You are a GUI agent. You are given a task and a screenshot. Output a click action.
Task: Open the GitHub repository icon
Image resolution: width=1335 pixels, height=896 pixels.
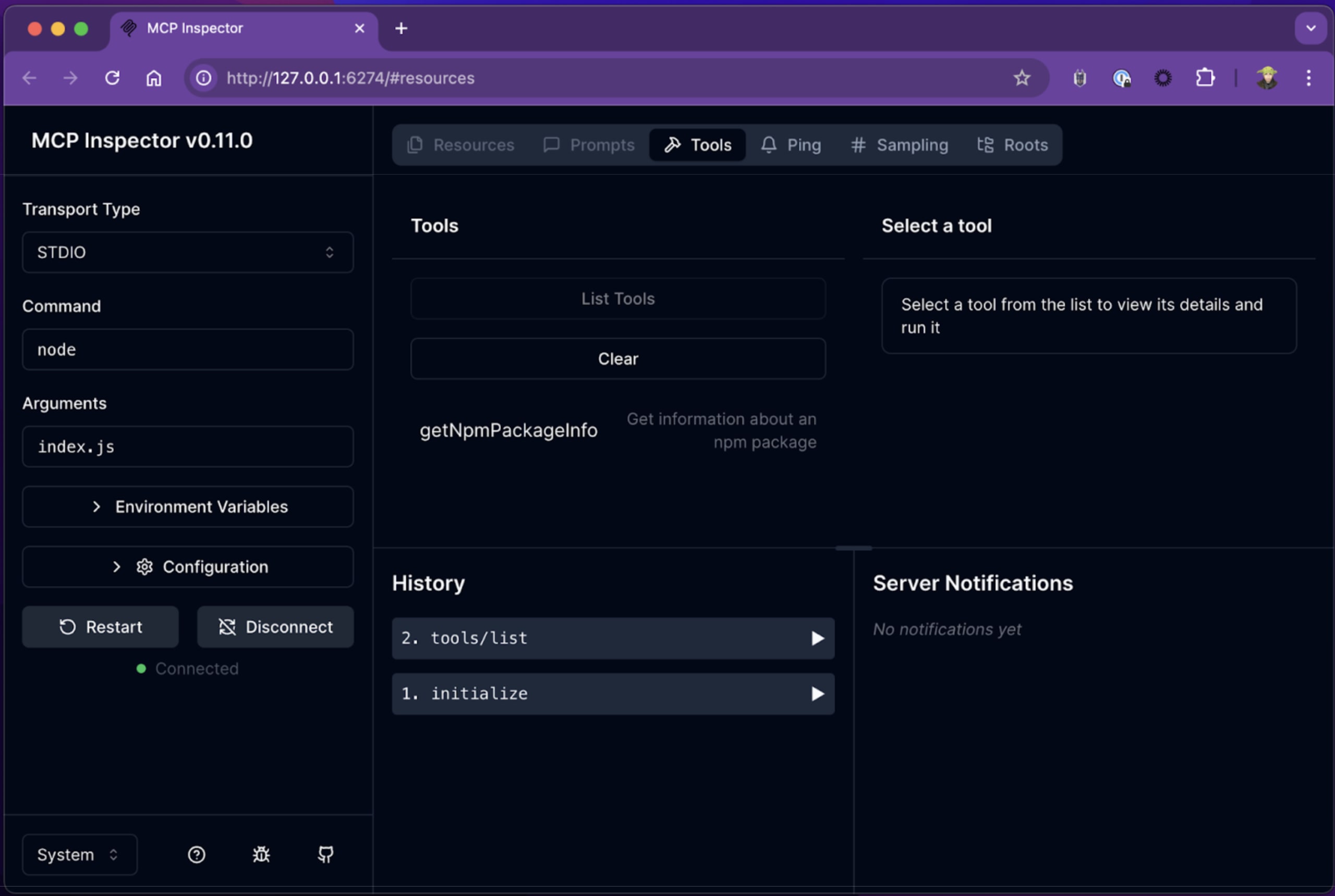click(x=326, y=855)
